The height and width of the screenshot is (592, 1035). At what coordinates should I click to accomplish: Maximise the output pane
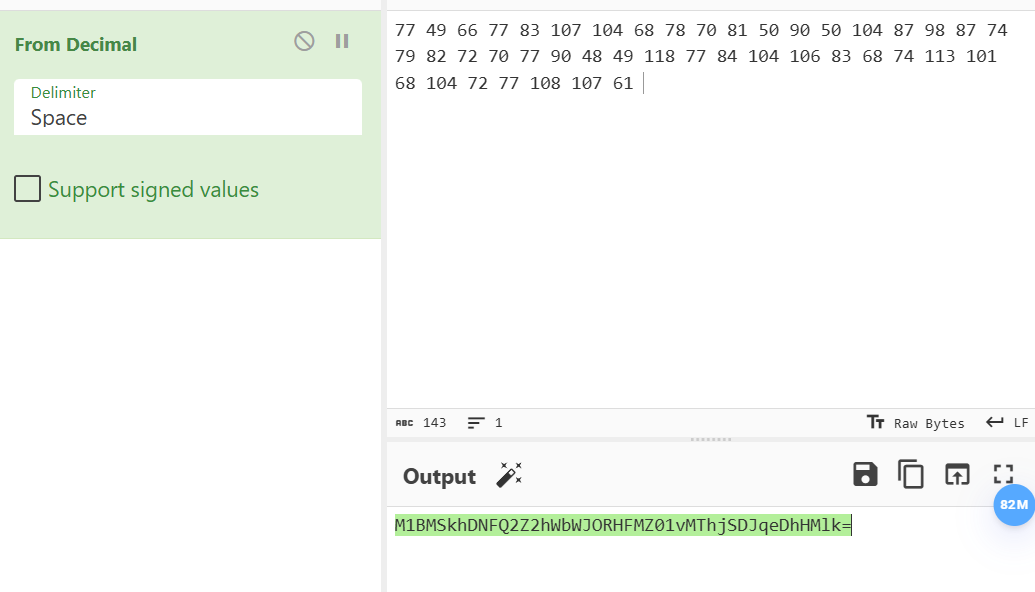pos(1003,475)
